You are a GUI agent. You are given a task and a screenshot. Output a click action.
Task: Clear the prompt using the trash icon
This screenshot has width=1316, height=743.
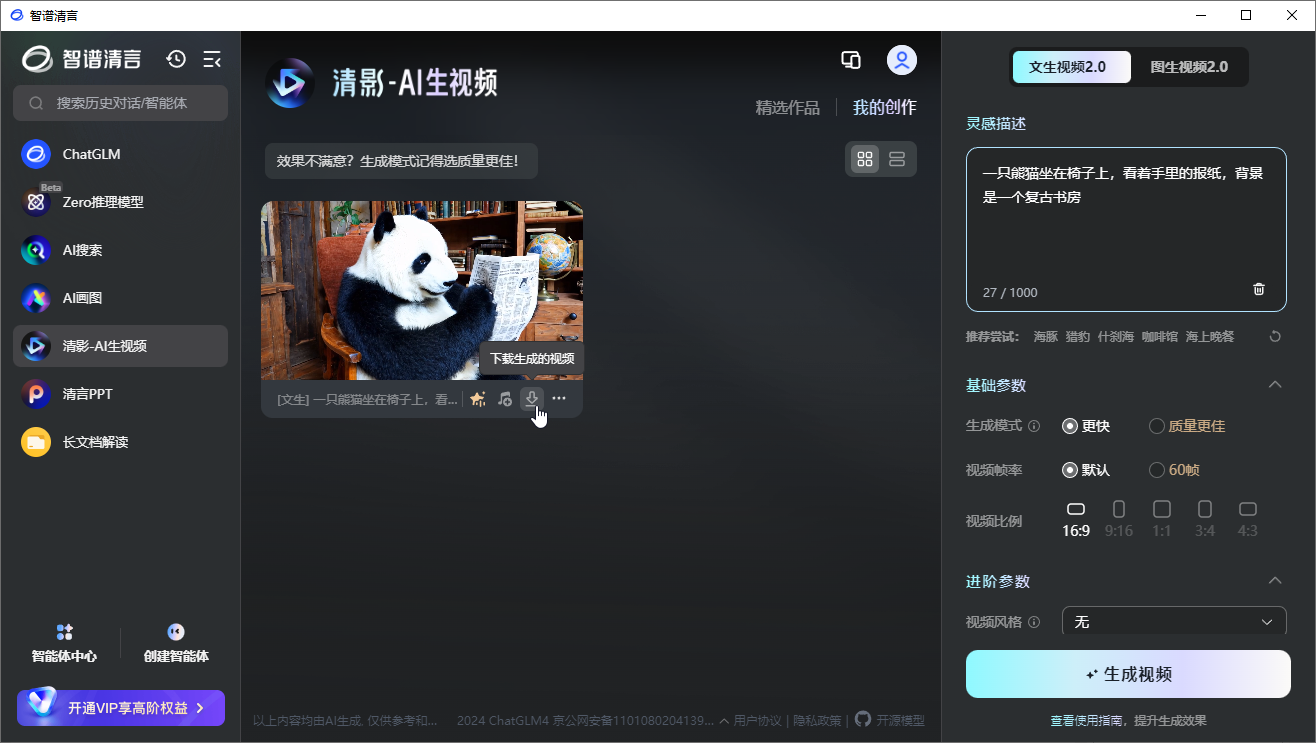point(1258,289)
